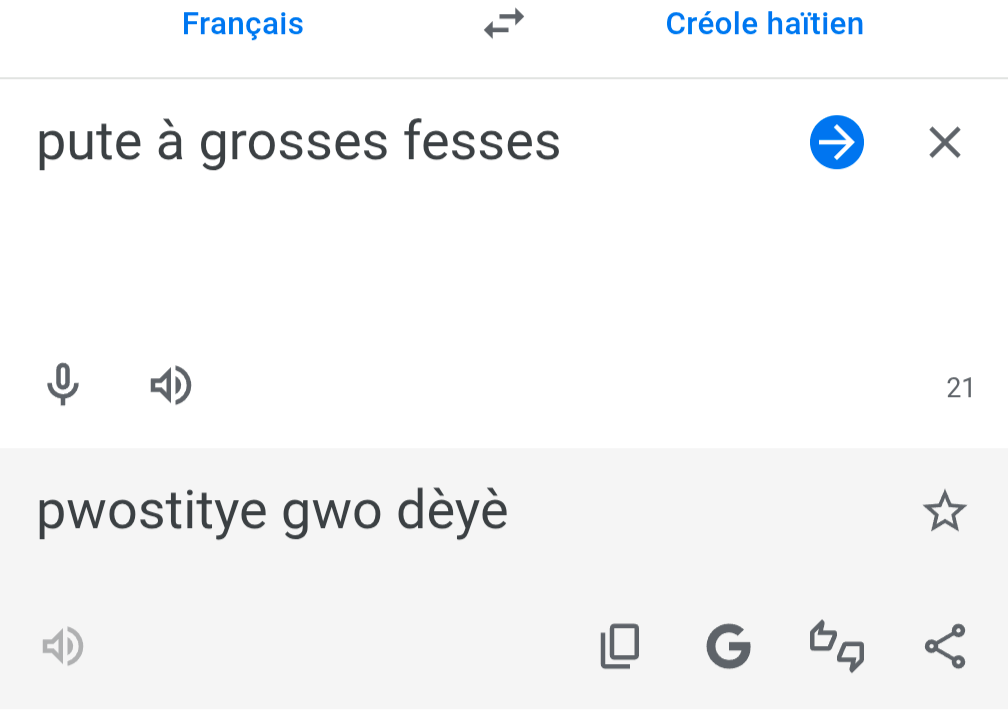The image size is (1008, 721).
Task: Play audio of the Haitian Creole translation
Action: click(63, 647)
